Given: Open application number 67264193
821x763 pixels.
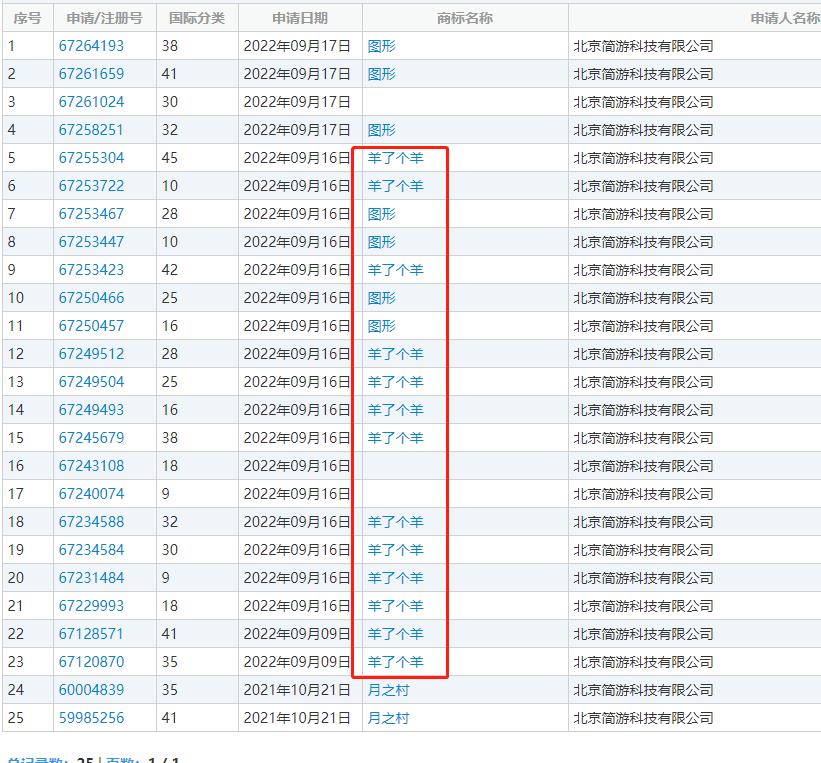Looking at the screenshot, I should click(91, 46).
